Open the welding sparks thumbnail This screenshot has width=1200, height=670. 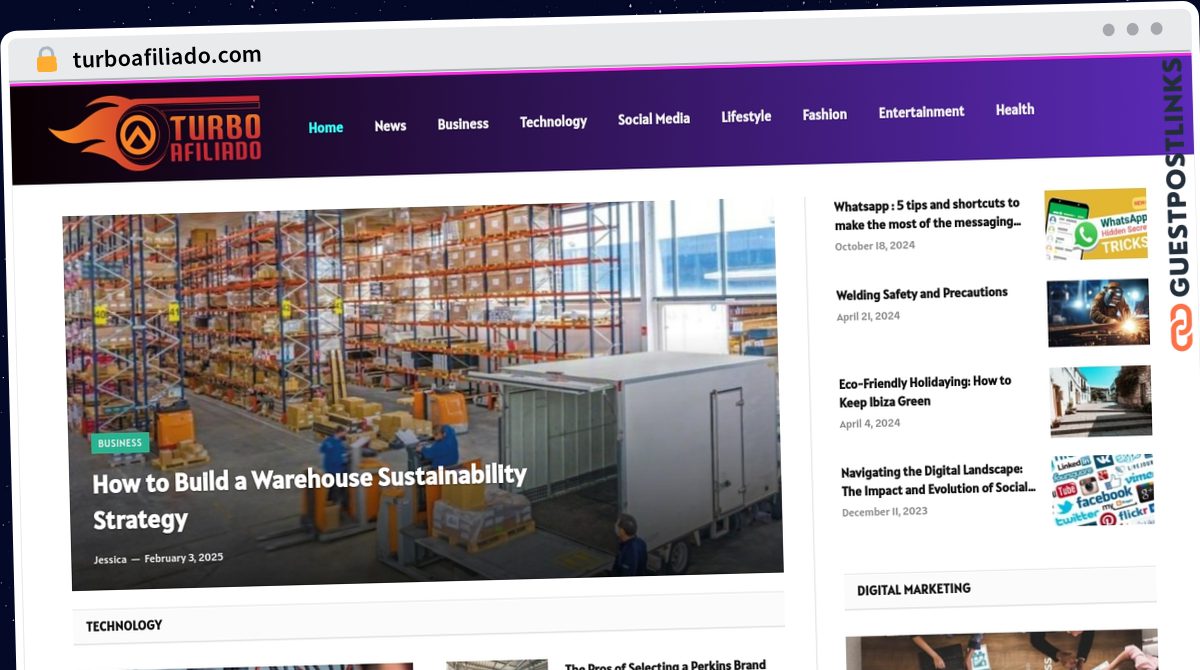tap(1099, 313)
